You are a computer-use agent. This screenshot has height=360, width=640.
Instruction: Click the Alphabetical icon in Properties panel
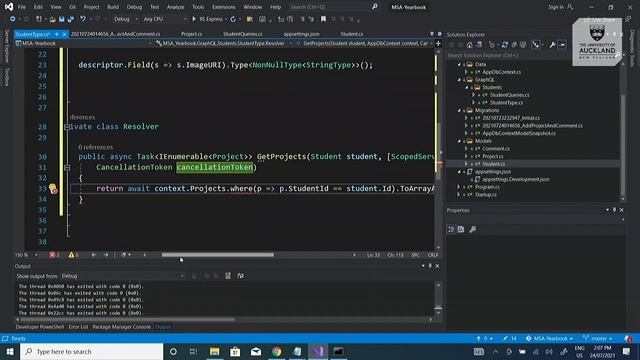pyautogui.click(x=461, y=229)
